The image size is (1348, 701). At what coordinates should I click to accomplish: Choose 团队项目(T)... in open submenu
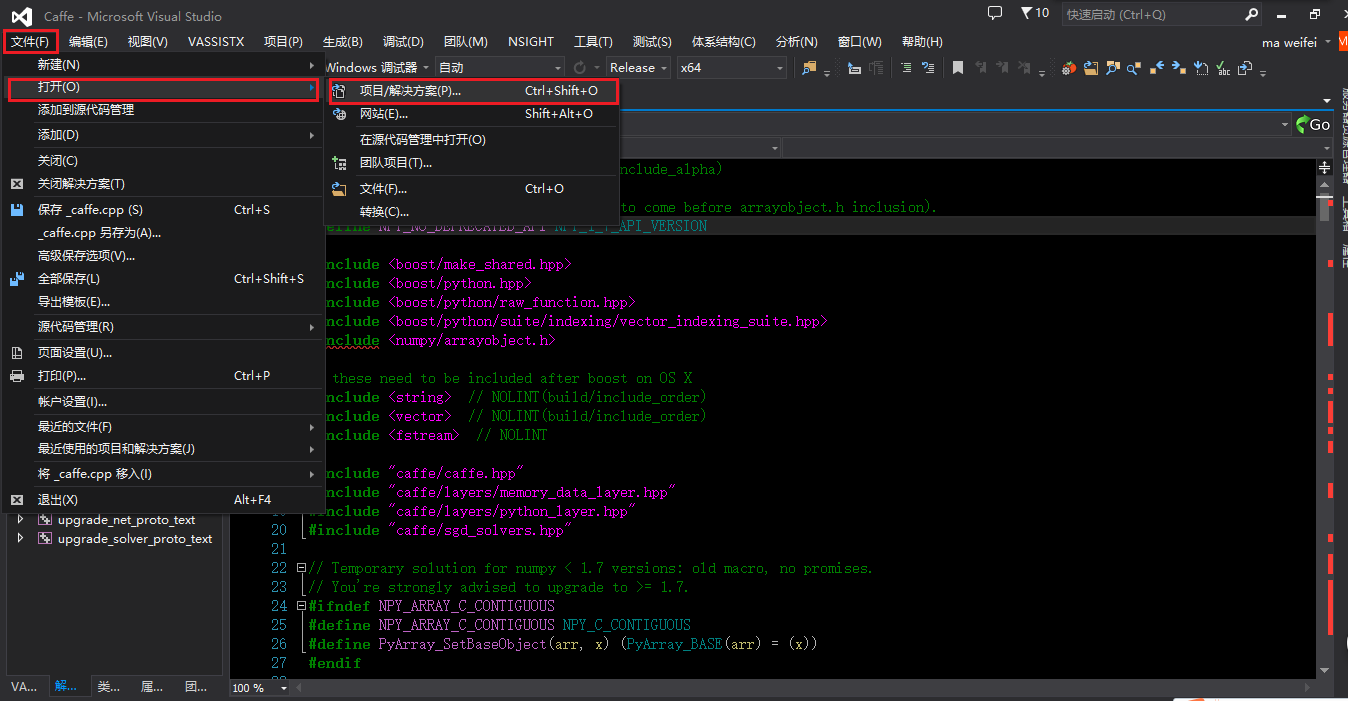click(x=473, y=163)
